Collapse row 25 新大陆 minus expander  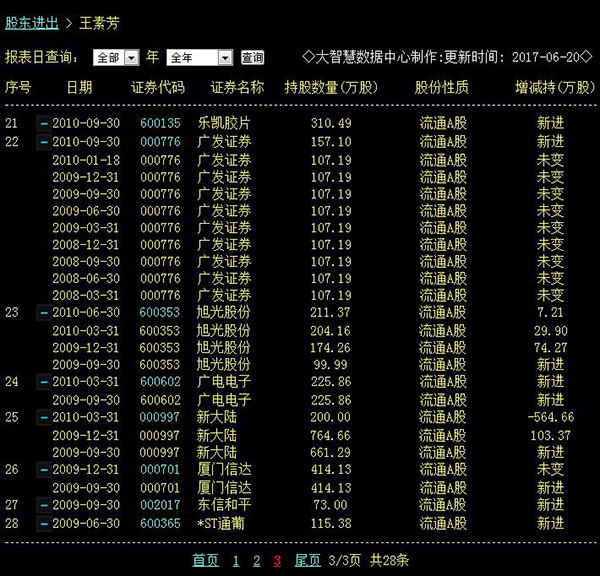click(x=44, y=417)
